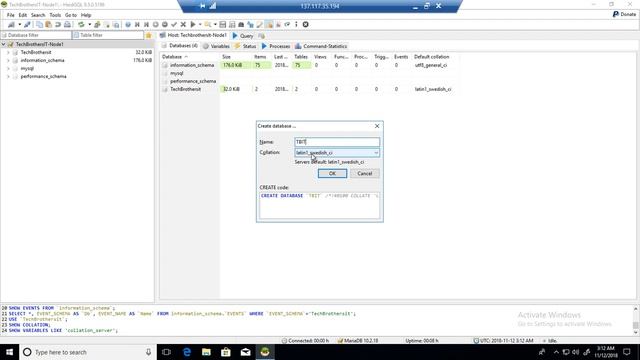Confirm with OK in Create database dialog
This screenshot has height=360, width=640.
point(332,173)
